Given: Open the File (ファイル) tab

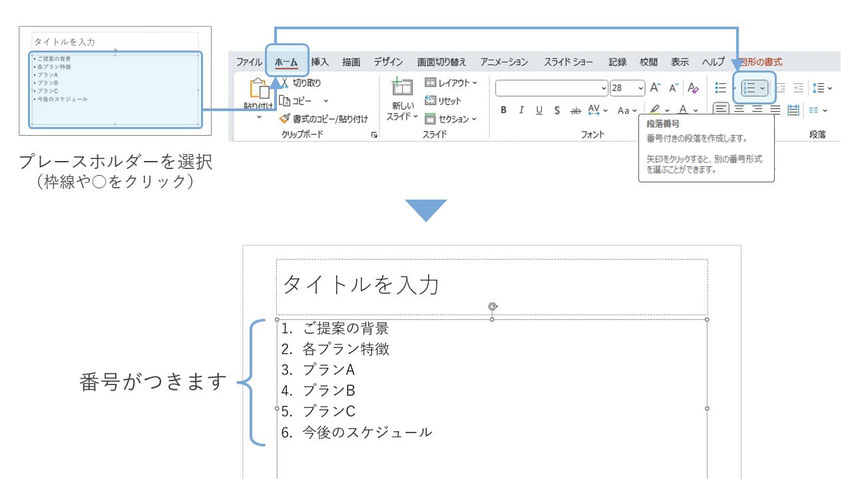Looking at the screenshot, I should [x=249, y=62].
